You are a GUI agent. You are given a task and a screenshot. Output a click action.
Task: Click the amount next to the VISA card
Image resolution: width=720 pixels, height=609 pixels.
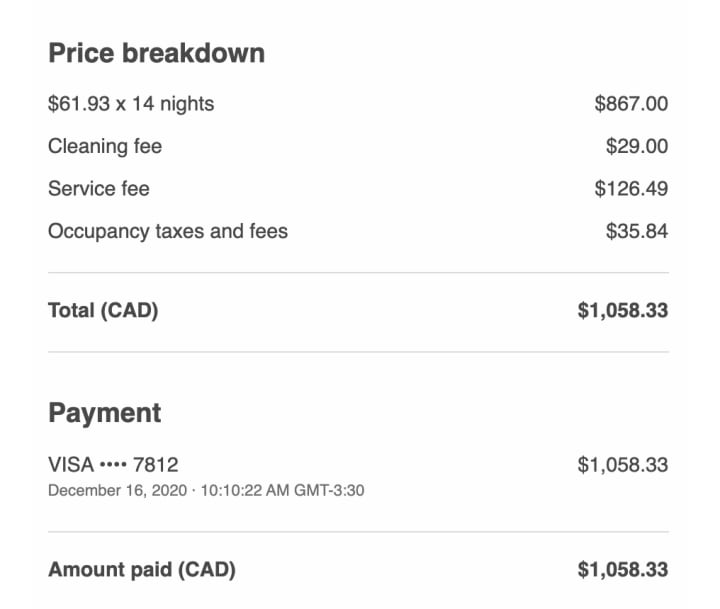coord(623,464)
